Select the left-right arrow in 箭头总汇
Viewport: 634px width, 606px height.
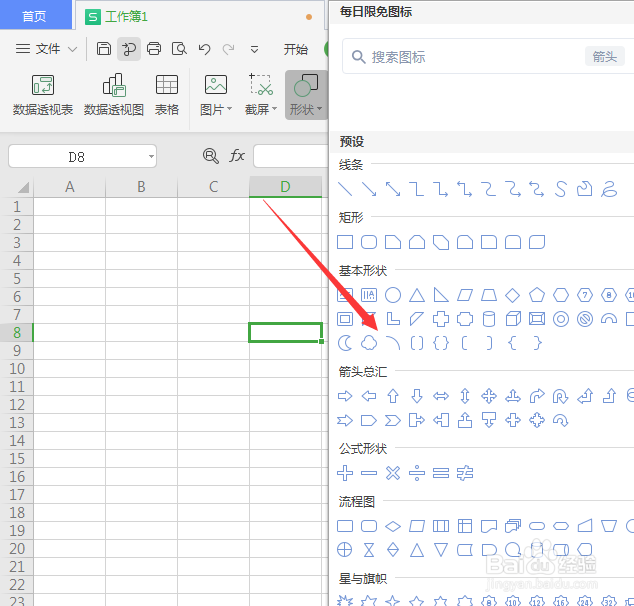click(441, 396)
